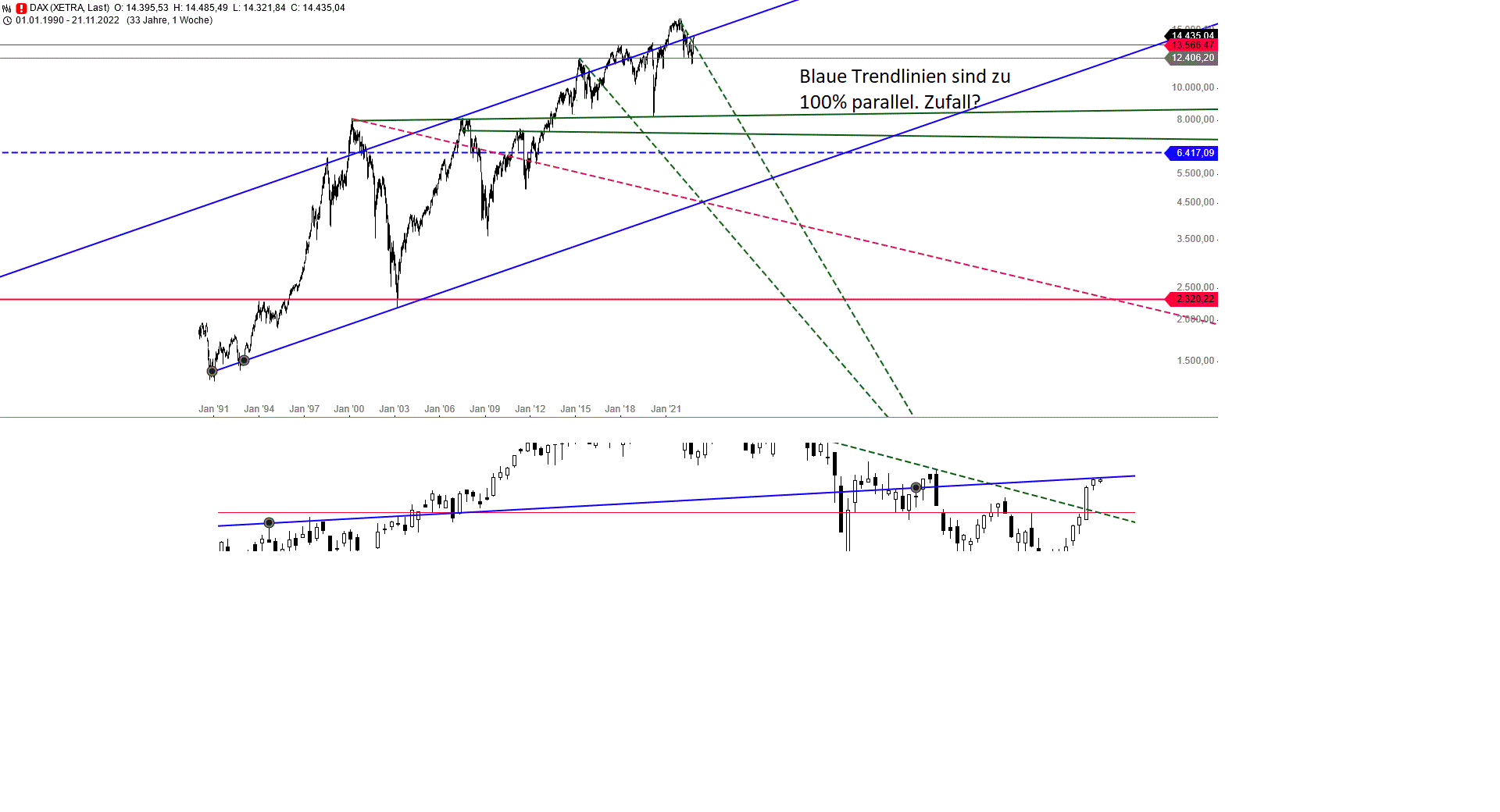
Task: Click the low value L: 14.321,84
Action: coord(259,8)
